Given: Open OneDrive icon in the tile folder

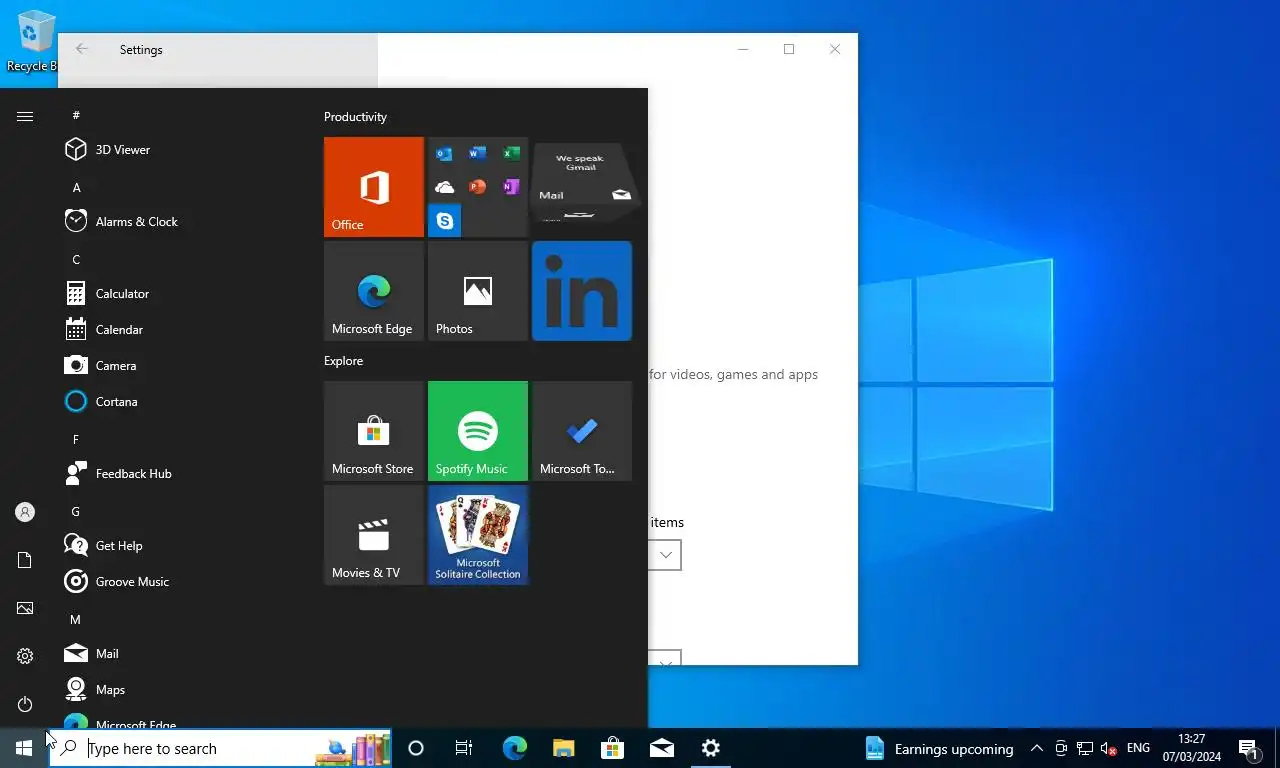Looking at the screenshot, I should click(x=445, y=187).
